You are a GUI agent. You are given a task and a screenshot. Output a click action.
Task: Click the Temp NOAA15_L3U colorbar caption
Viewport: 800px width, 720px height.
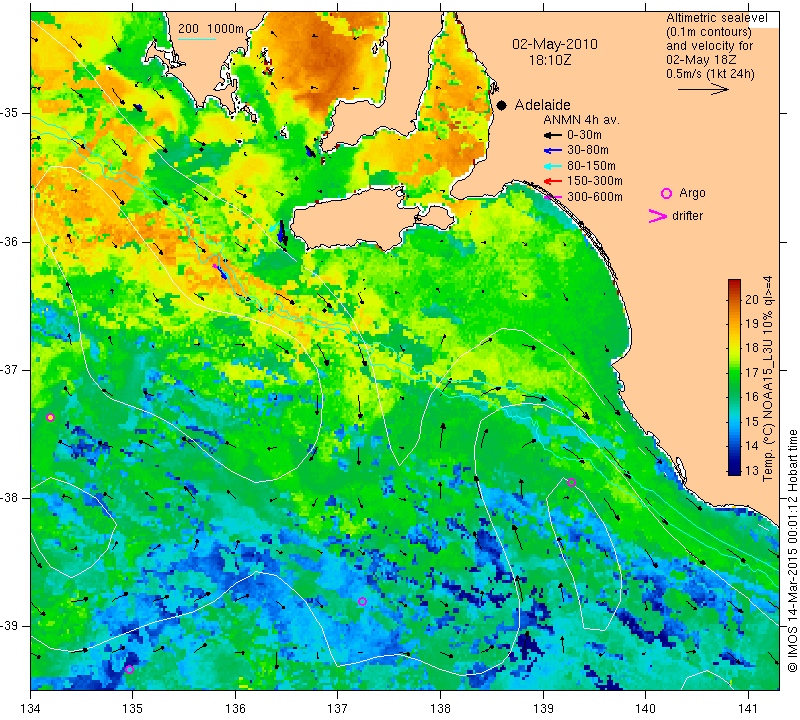coord(768,379)
